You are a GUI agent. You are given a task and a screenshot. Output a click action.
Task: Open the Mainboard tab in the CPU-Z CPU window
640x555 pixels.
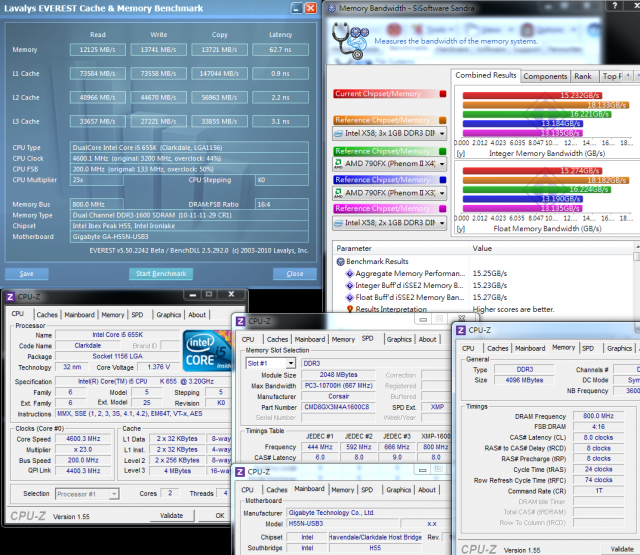point(80,315)
